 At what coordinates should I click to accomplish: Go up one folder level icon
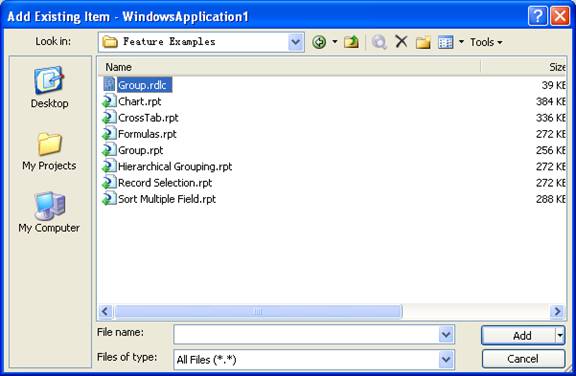pyautogui.click(x=351, y=42)
